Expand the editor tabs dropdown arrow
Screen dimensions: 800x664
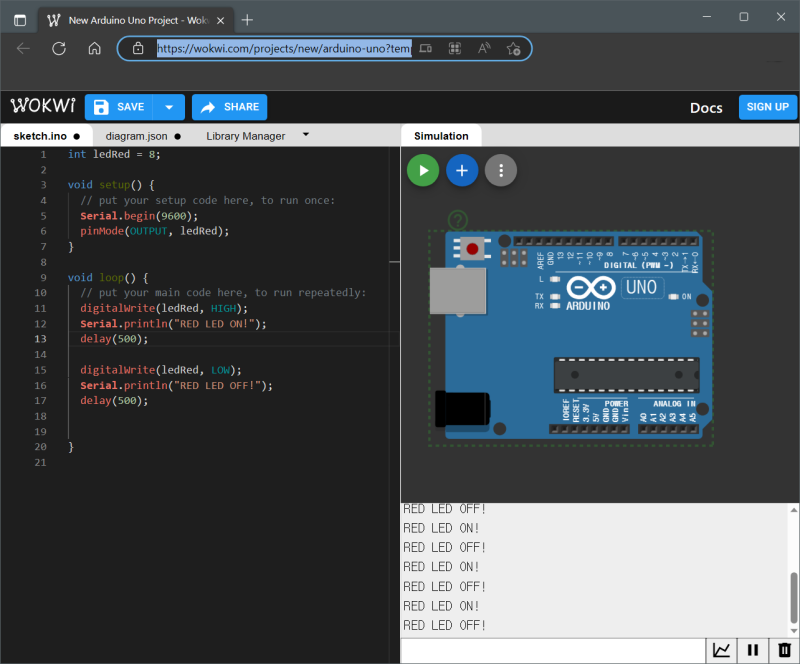[306, 134]
